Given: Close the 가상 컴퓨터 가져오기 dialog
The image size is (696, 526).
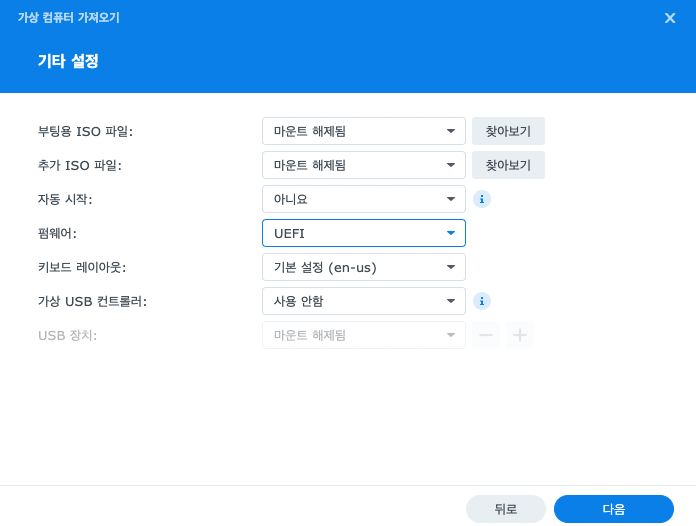Looking at the screenshot, I should pos(670,18).
